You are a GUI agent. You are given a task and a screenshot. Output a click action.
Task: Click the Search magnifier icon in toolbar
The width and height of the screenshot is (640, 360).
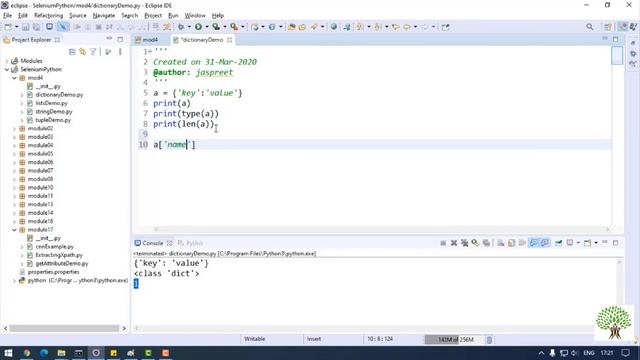click(x=590, y=27)
